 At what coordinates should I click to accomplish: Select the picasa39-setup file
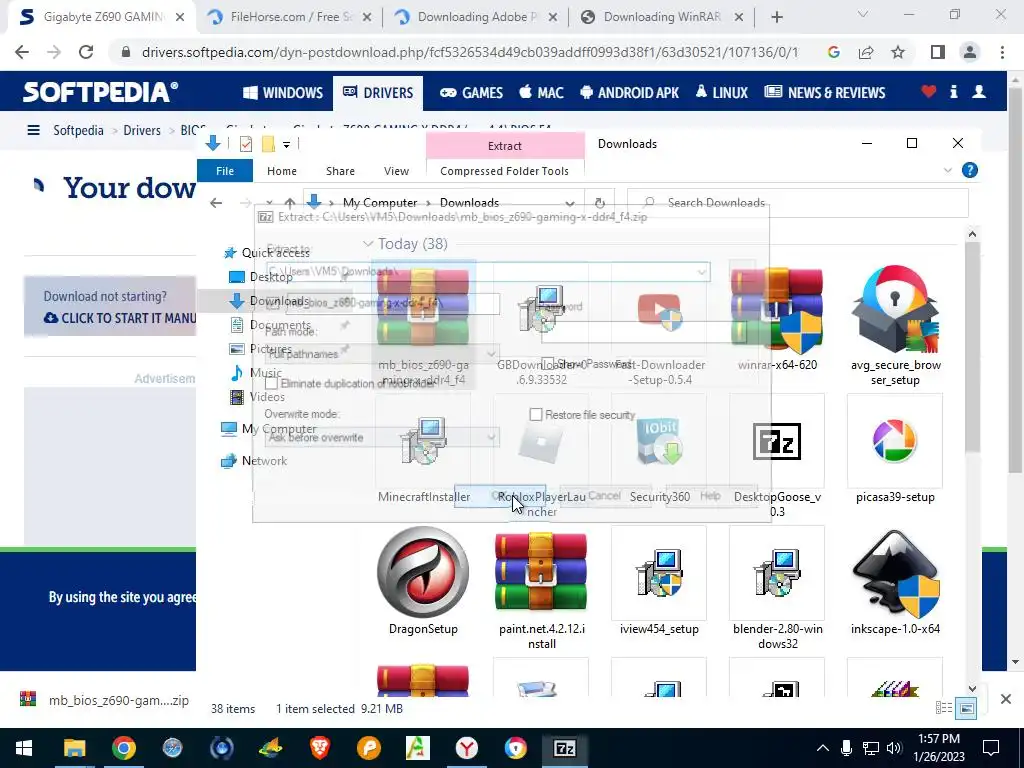[x=895, y=450]
